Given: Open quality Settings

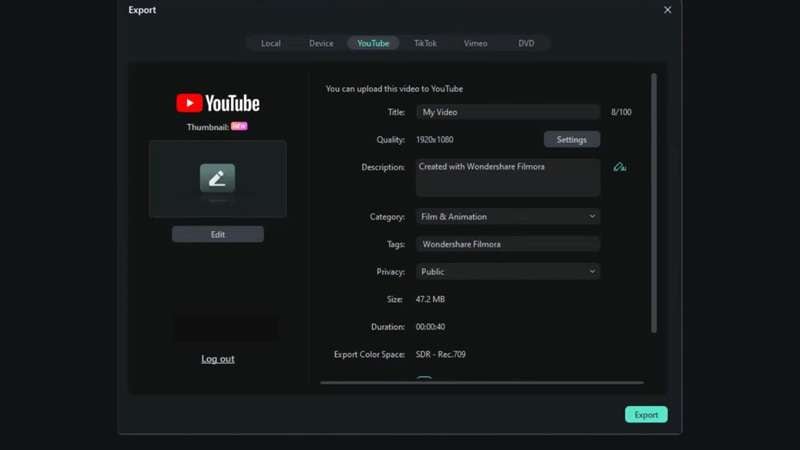Looking at the screenshot, I should click(571, 139).
